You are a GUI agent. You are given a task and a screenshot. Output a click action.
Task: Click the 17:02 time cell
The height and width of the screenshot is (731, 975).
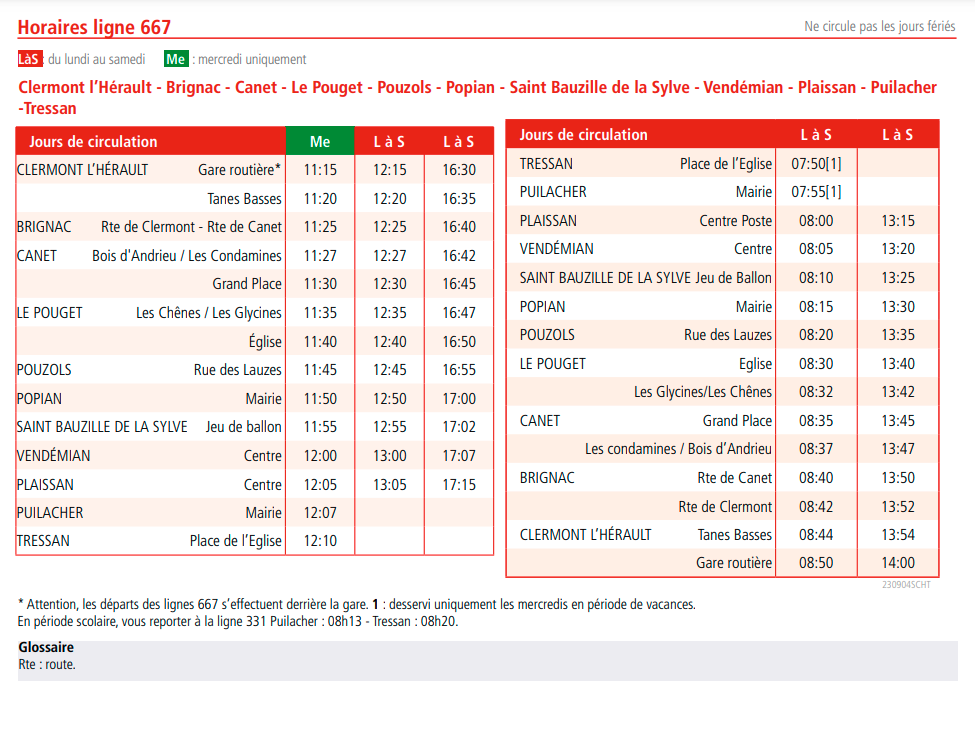[459, 426]
